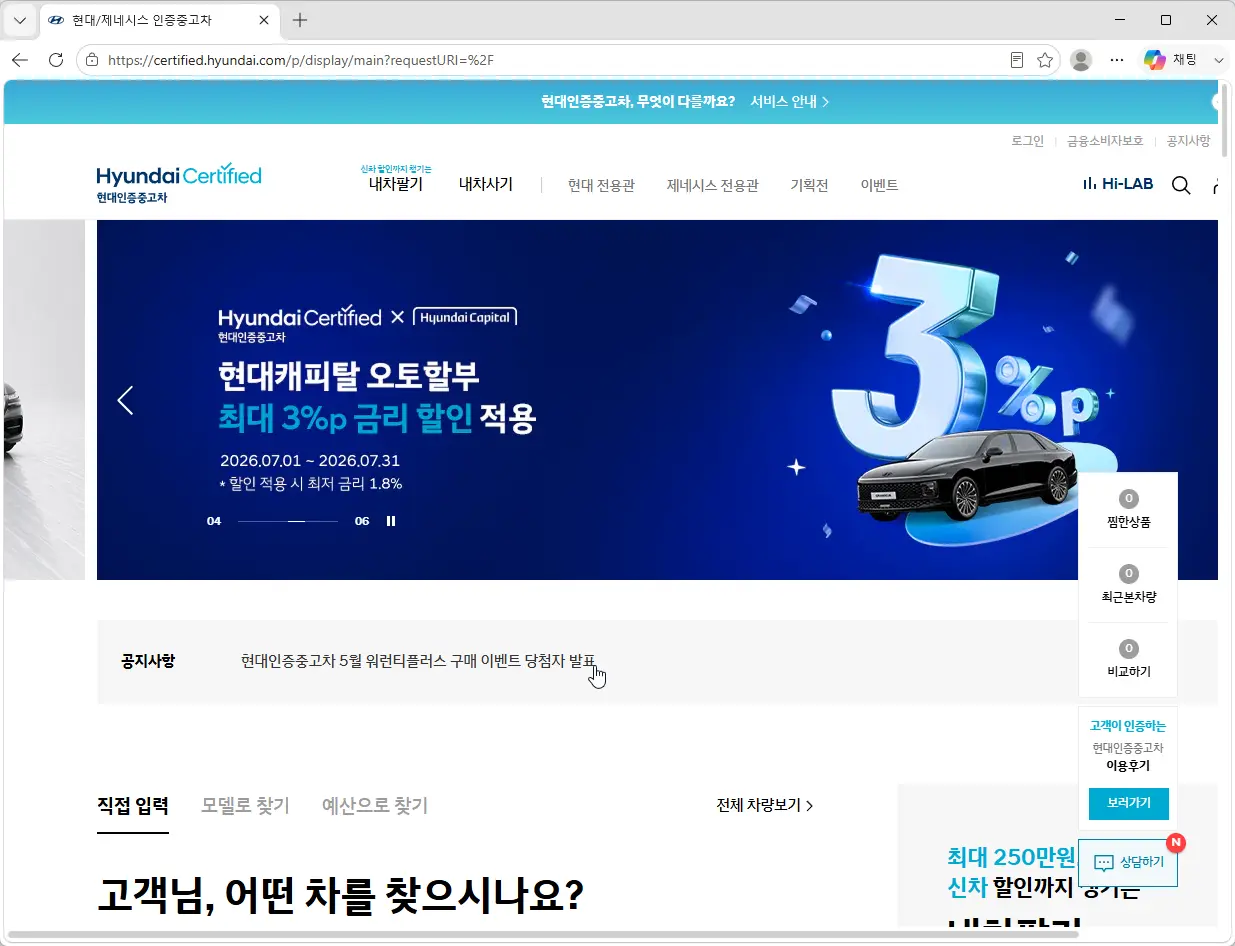The width and height of the screenshot is (1235, 946).
Task: Open 전체 차량보기 link
Action: click(x=765, y=805)
